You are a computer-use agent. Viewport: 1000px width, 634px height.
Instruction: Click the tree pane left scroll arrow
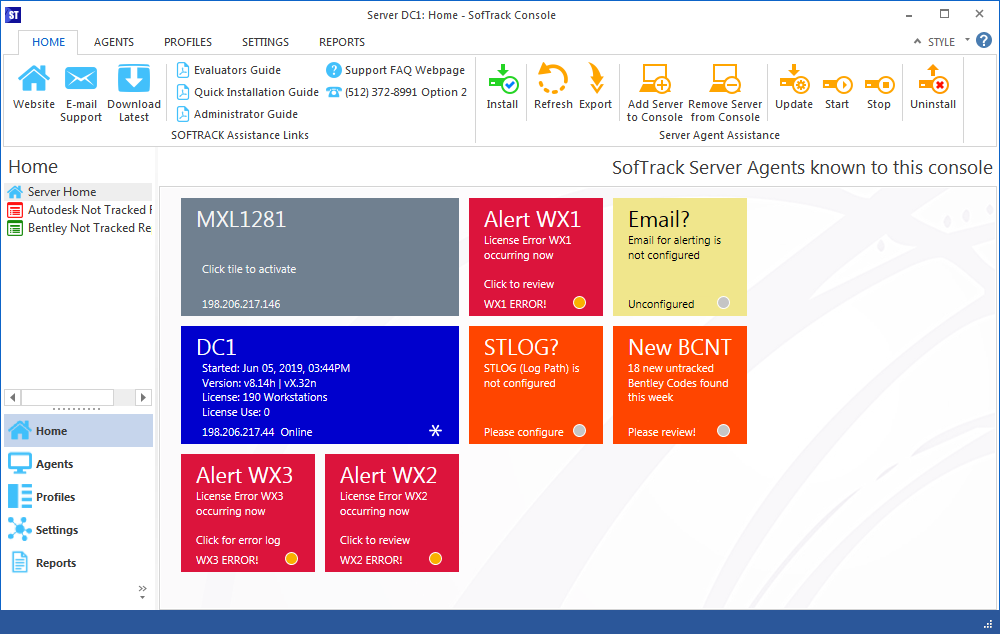pyautogui.click(x=12, y=397)
